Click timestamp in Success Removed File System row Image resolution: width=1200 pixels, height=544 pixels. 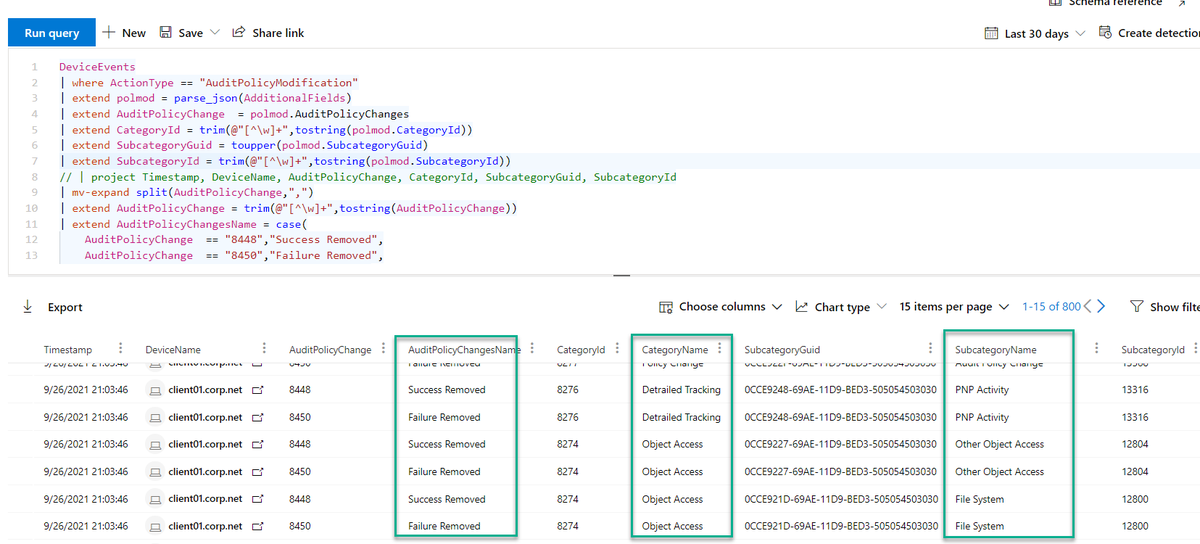86,498
